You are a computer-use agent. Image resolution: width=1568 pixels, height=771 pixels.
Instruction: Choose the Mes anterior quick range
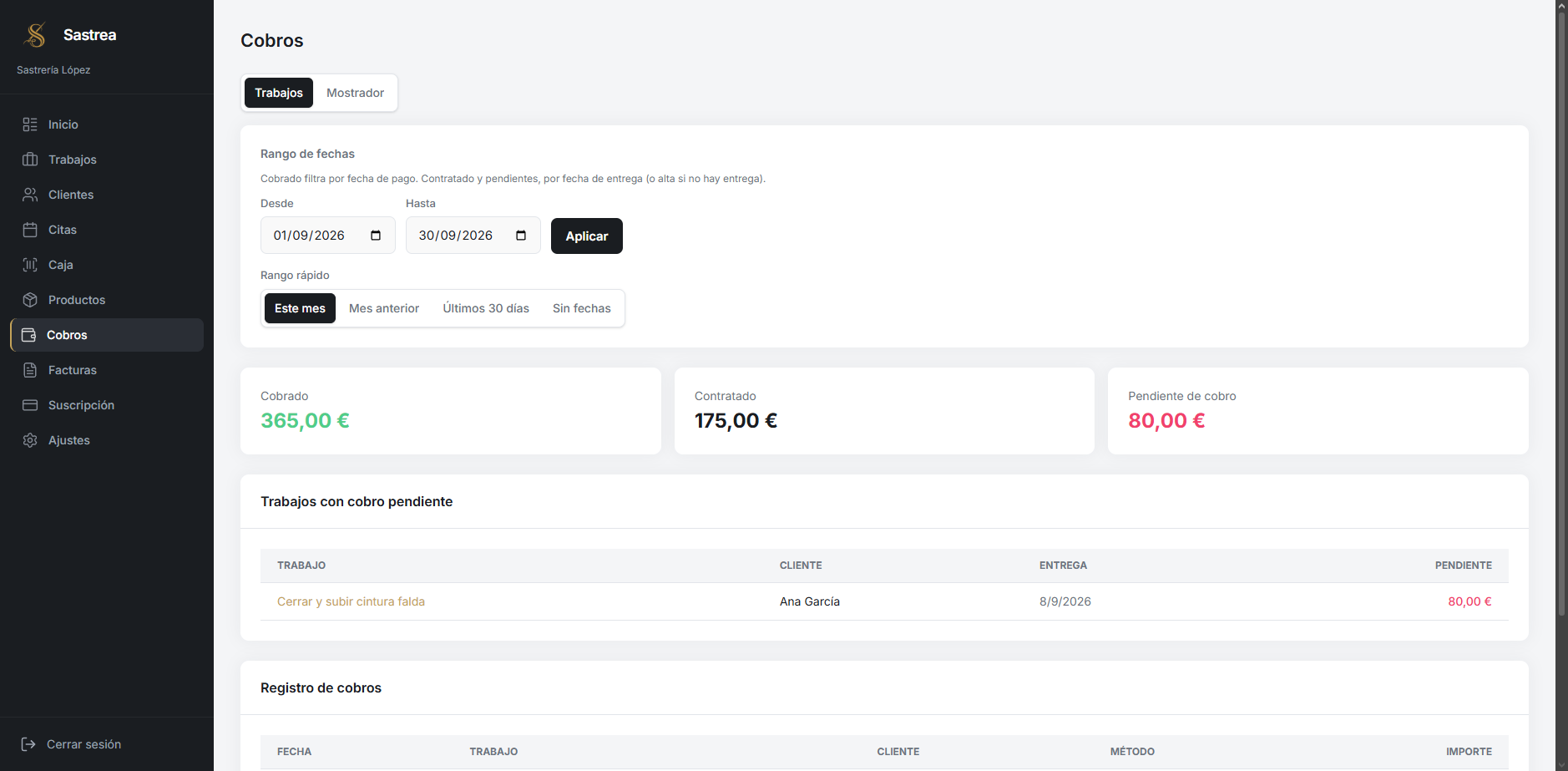384,308
